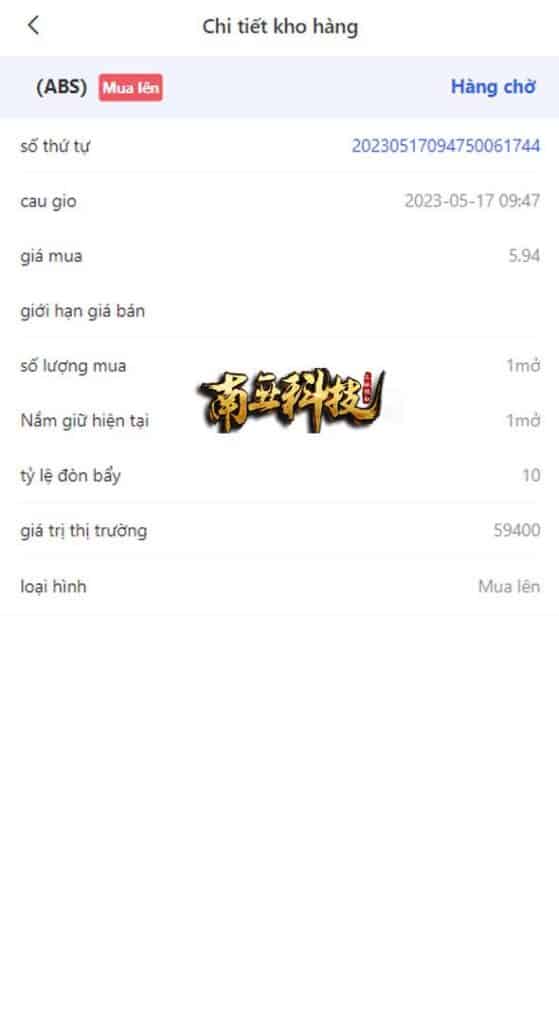This screenshot has width=559, height=1024.
Task: Select the (ABS) stock code label
Action: (61, 87)
